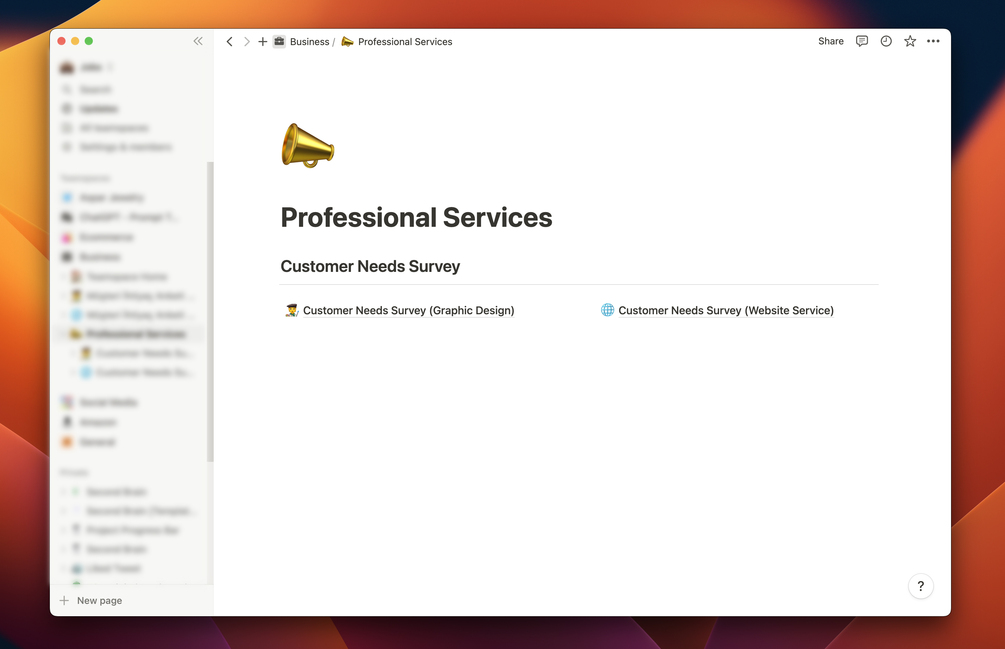Open the workspace switcher at sidebar top
1005x649 pixels.
(x=85, y=67)
